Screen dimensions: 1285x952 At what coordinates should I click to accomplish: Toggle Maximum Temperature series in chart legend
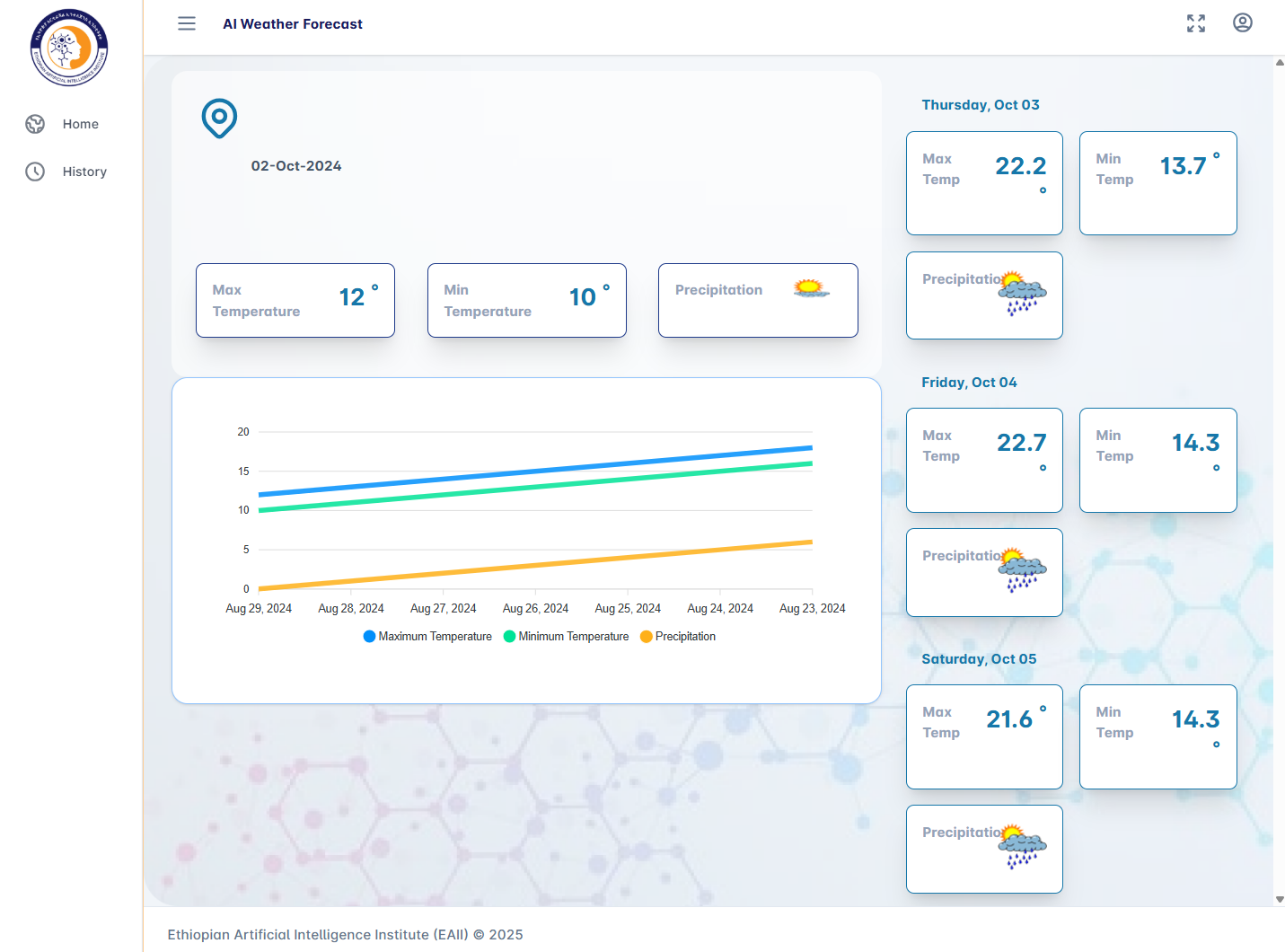pyautogui.click(x=427, y=637)
